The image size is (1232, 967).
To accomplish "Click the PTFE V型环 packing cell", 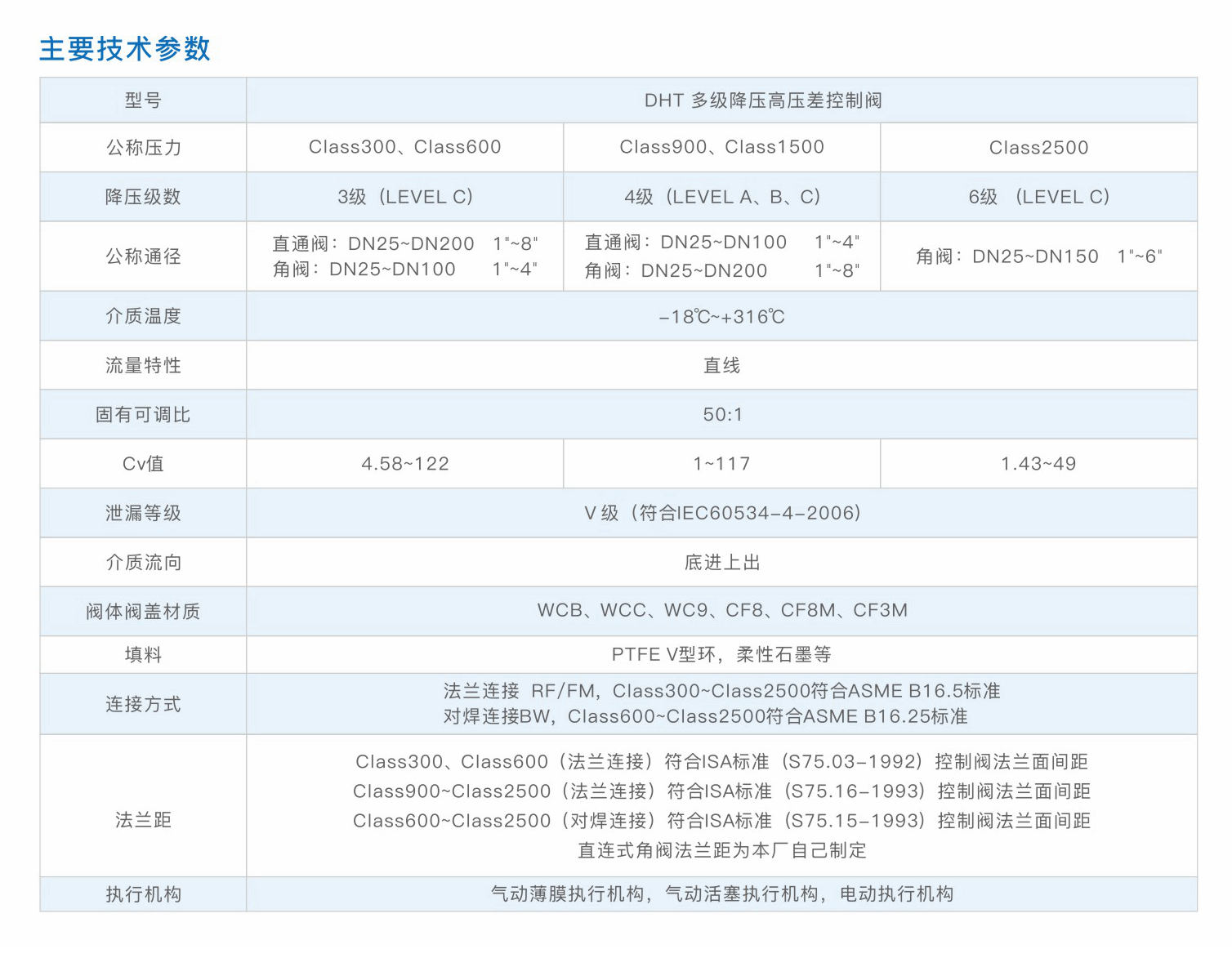I will click(721, 654).
